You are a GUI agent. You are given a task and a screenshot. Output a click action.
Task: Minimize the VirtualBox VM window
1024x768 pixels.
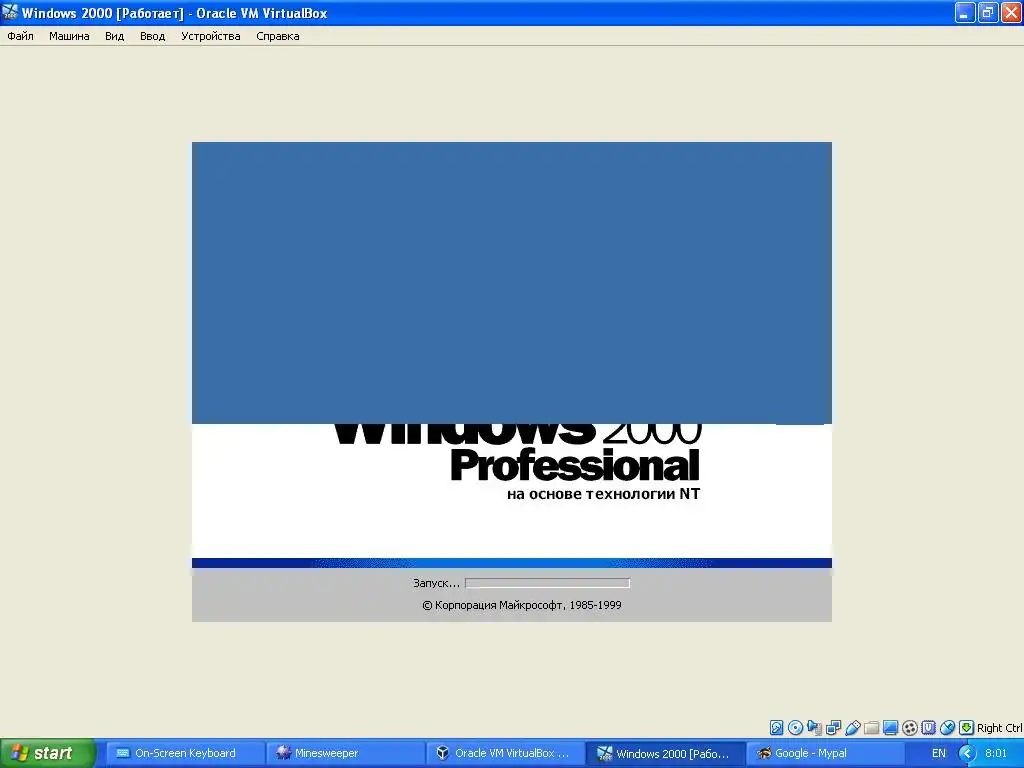(x=965, y=12)
